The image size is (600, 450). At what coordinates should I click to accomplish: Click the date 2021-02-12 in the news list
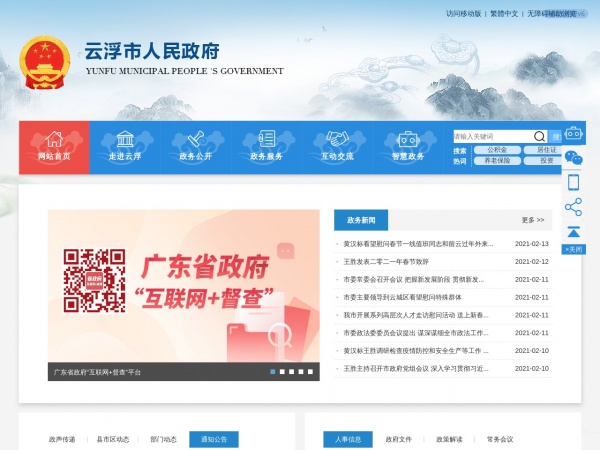[x=532, y=262]
